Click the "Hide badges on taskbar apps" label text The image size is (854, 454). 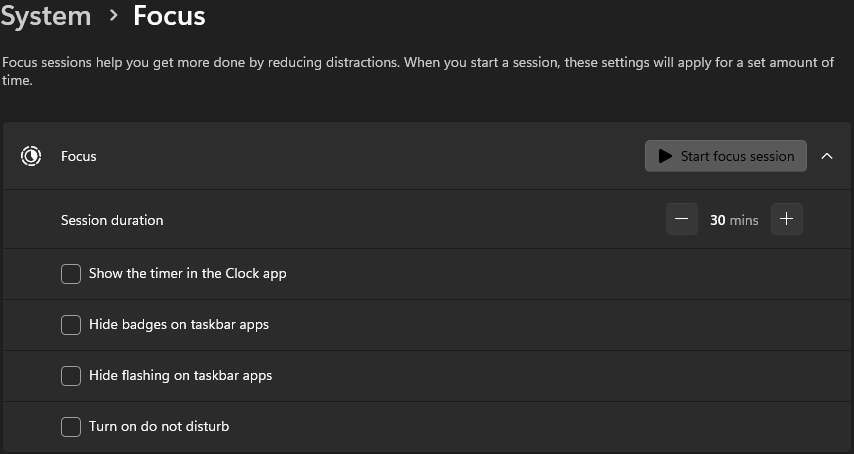179,324
